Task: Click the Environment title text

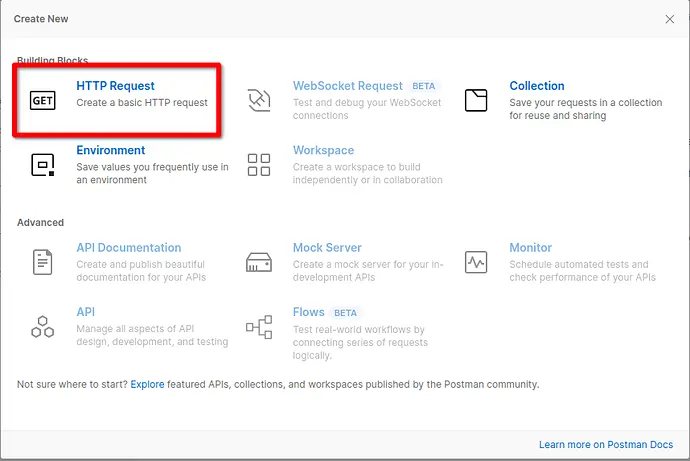Action: click(x=111, y=151)
